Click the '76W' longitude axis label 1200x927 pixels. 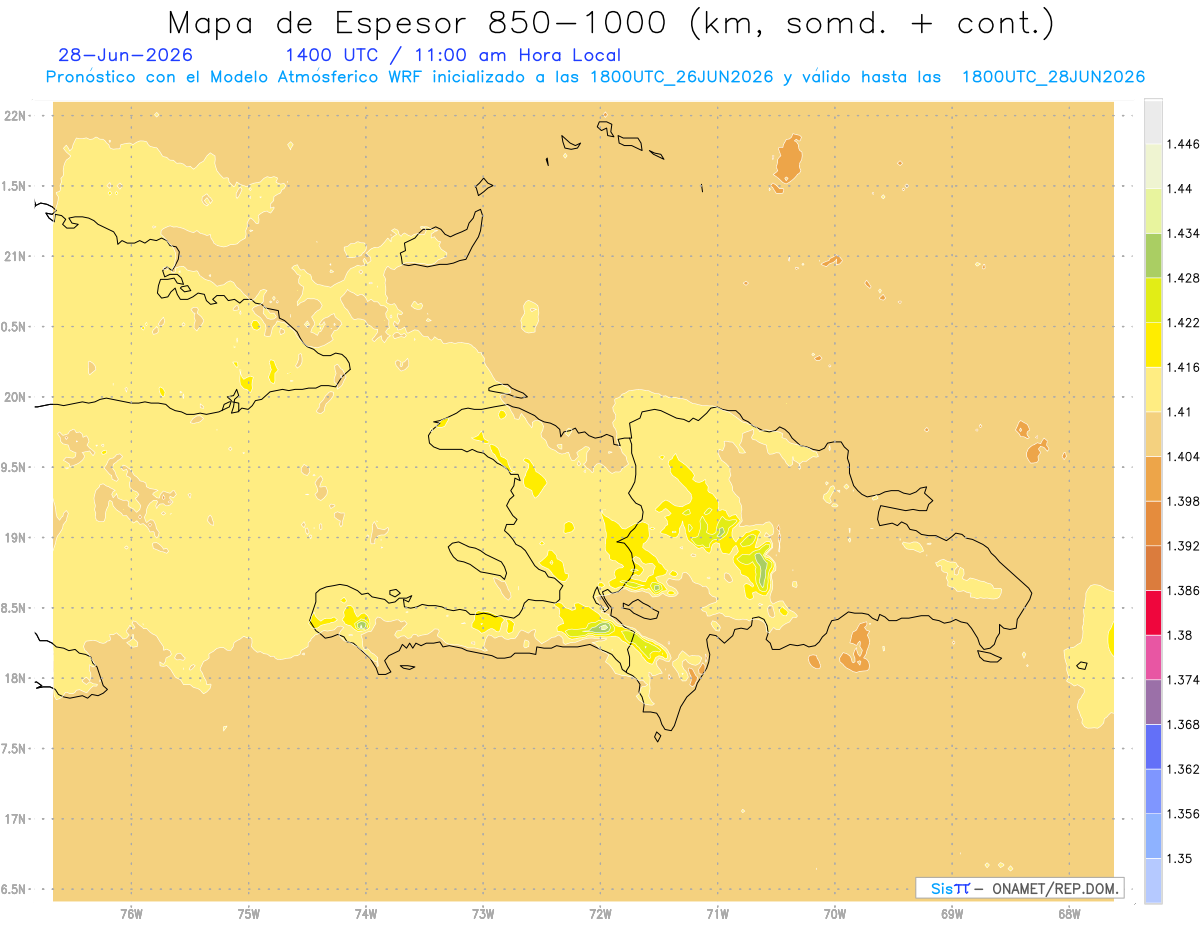click(x=131, y=914)
